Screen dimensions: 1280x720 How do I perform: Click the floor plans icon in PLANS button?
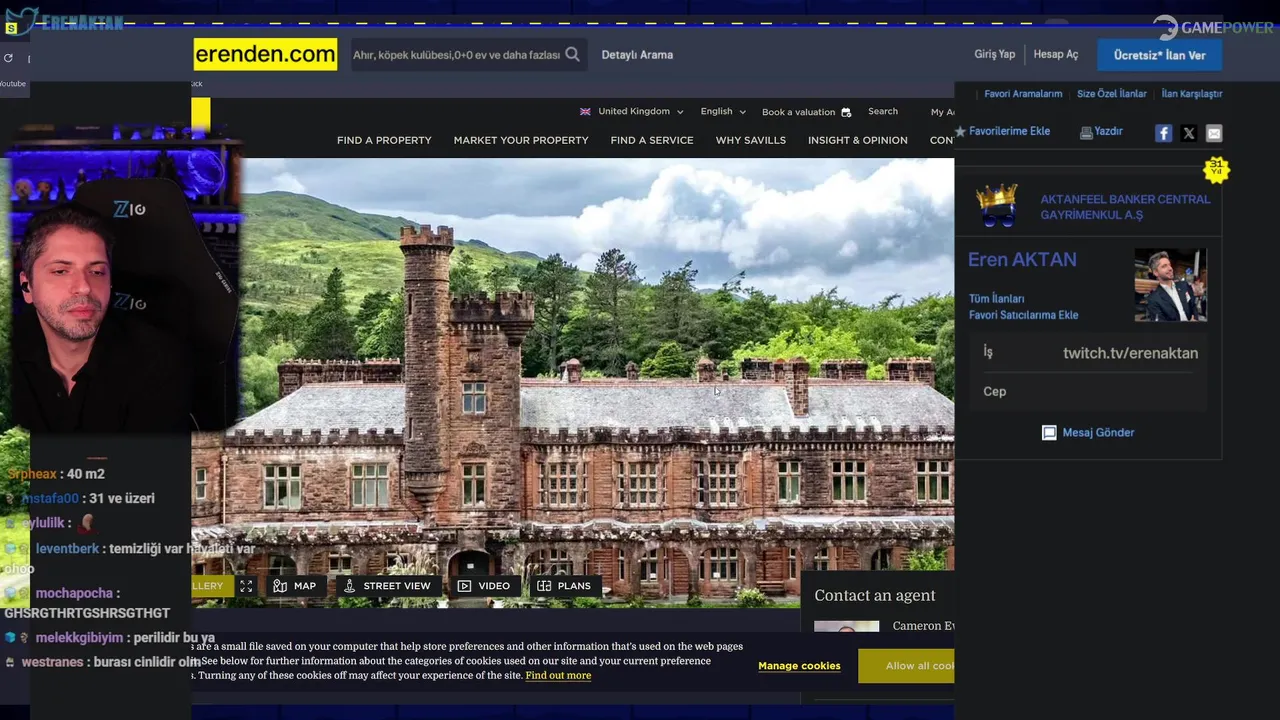click(544, 586)
